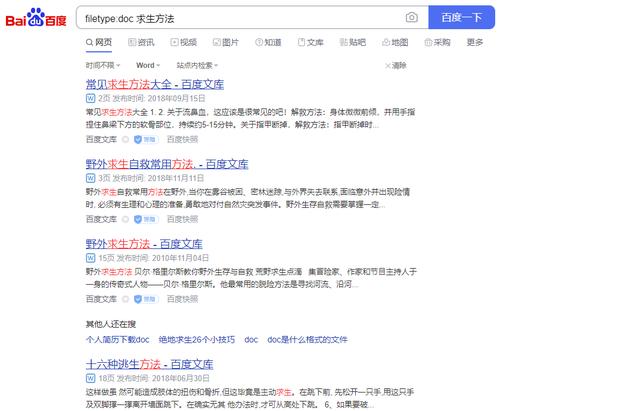Click 百度文库 source under 贝尔·格里尔斯 result
This screenshot has width=640, height=411.
click(101, 299)
